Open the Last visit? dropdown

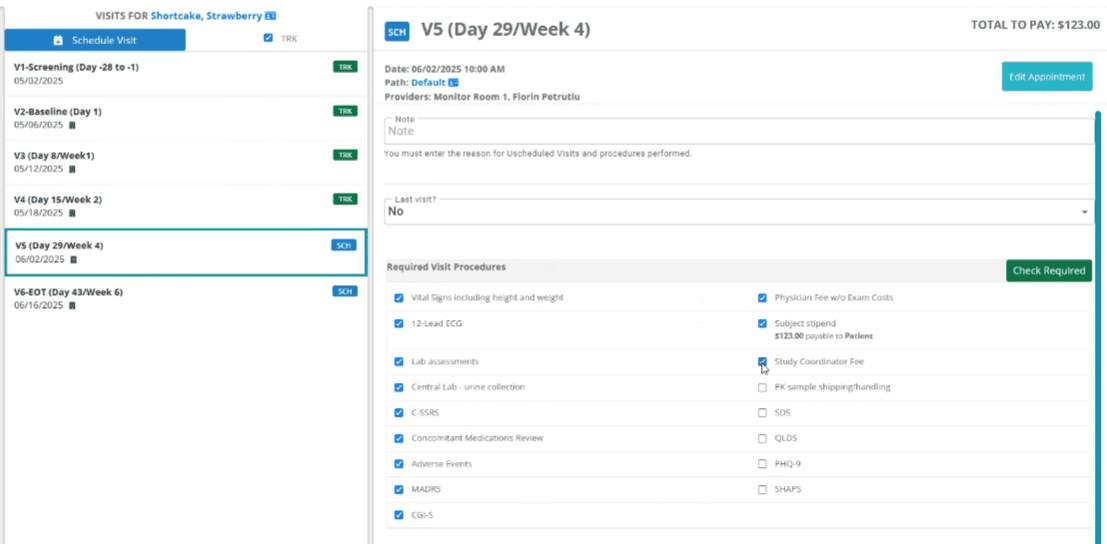tap(739, 212)
